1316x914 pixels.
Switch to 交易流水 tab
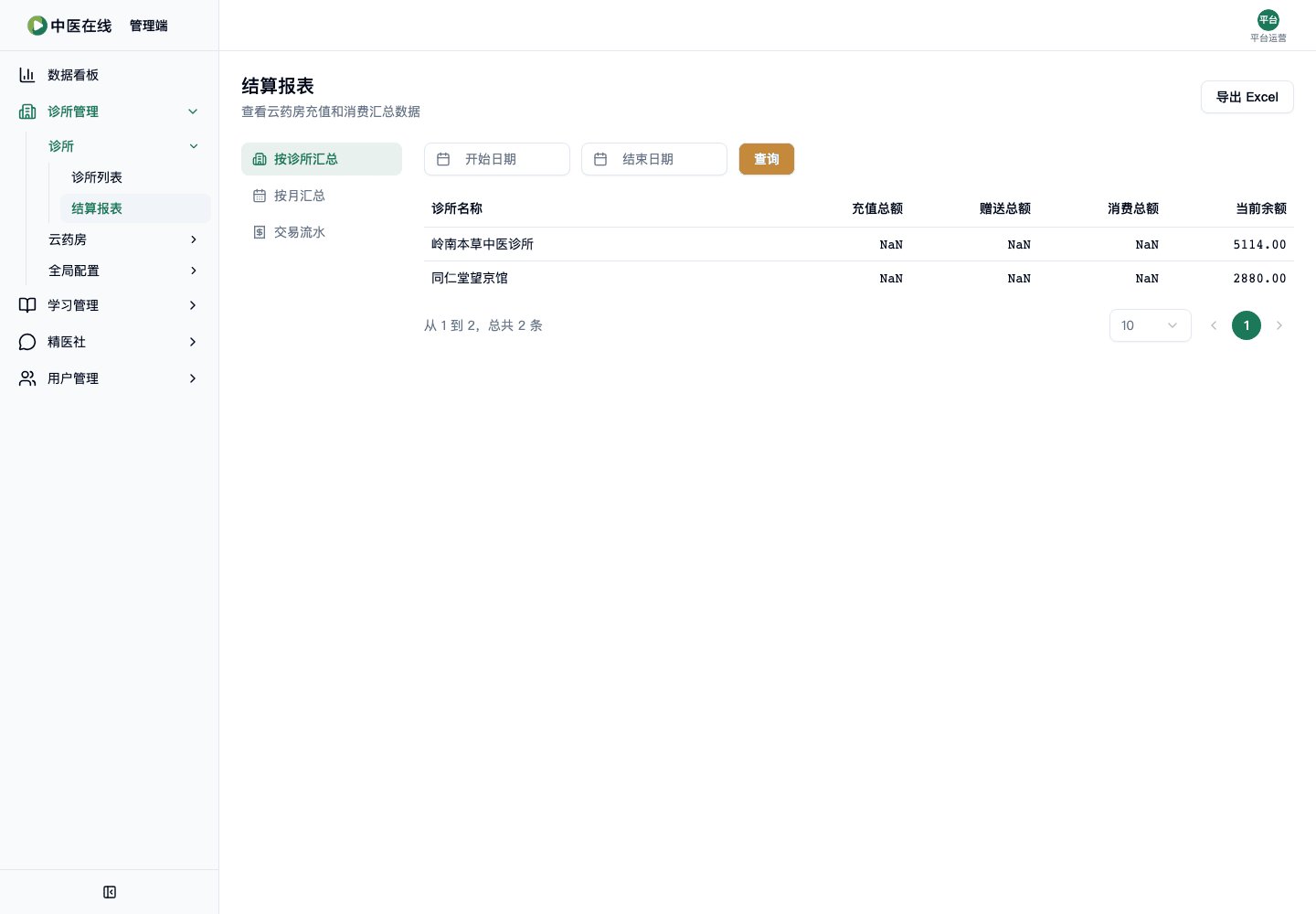(x=322, y=232)
